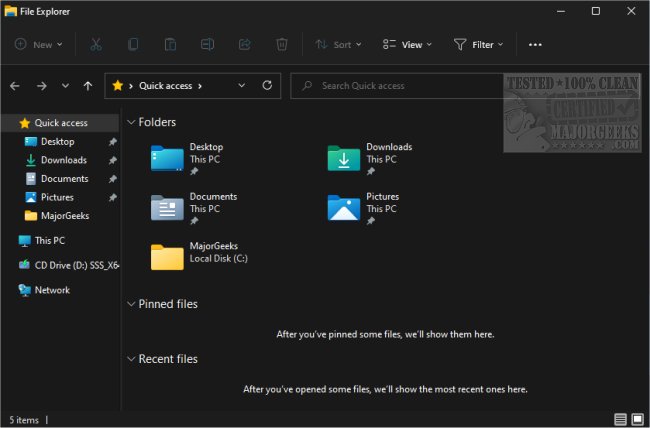
Task: Open the Sort dropdown menu
Action: (x=338, y=44)
